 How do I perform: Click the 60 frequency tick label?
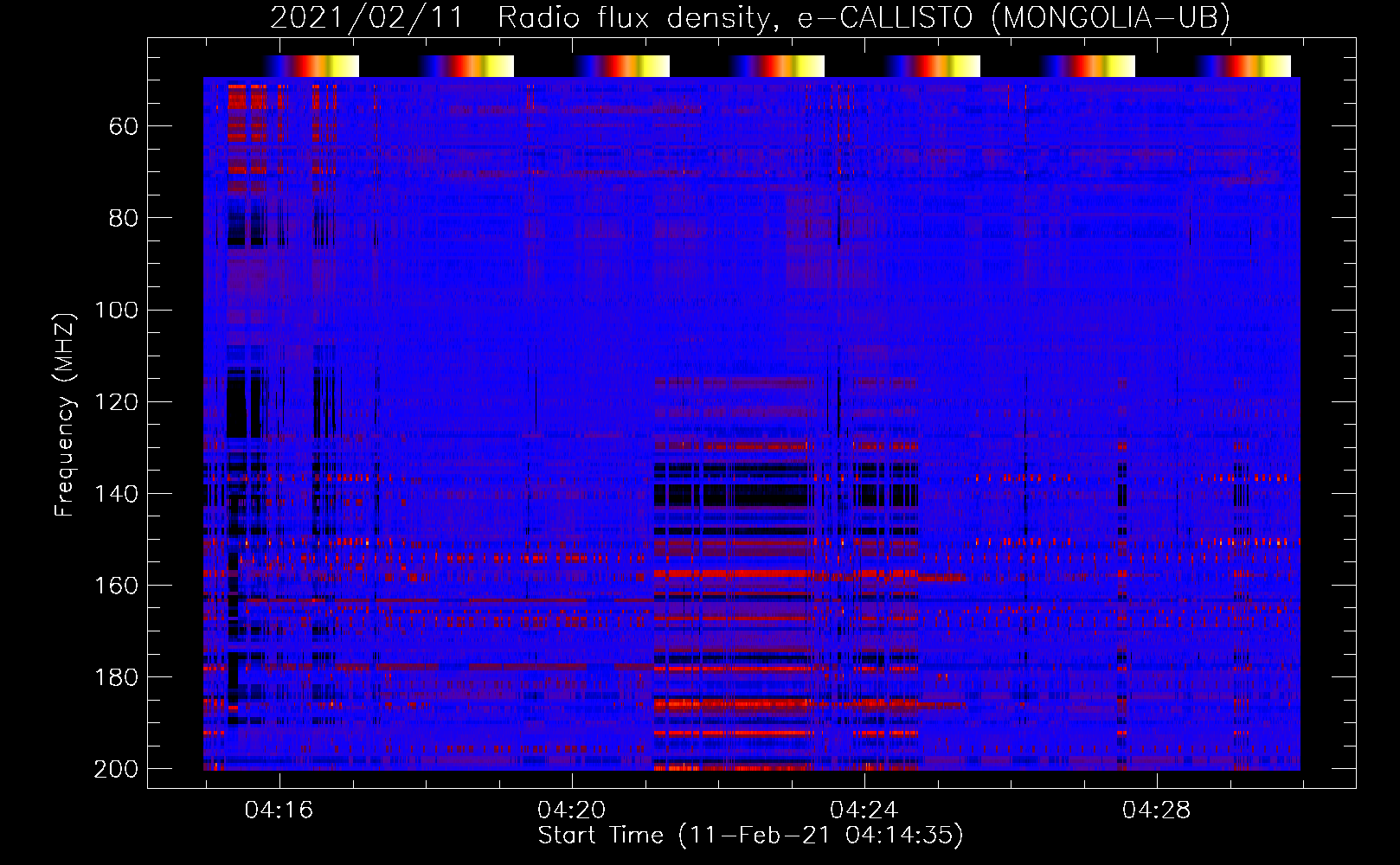[x=124, y=127]
